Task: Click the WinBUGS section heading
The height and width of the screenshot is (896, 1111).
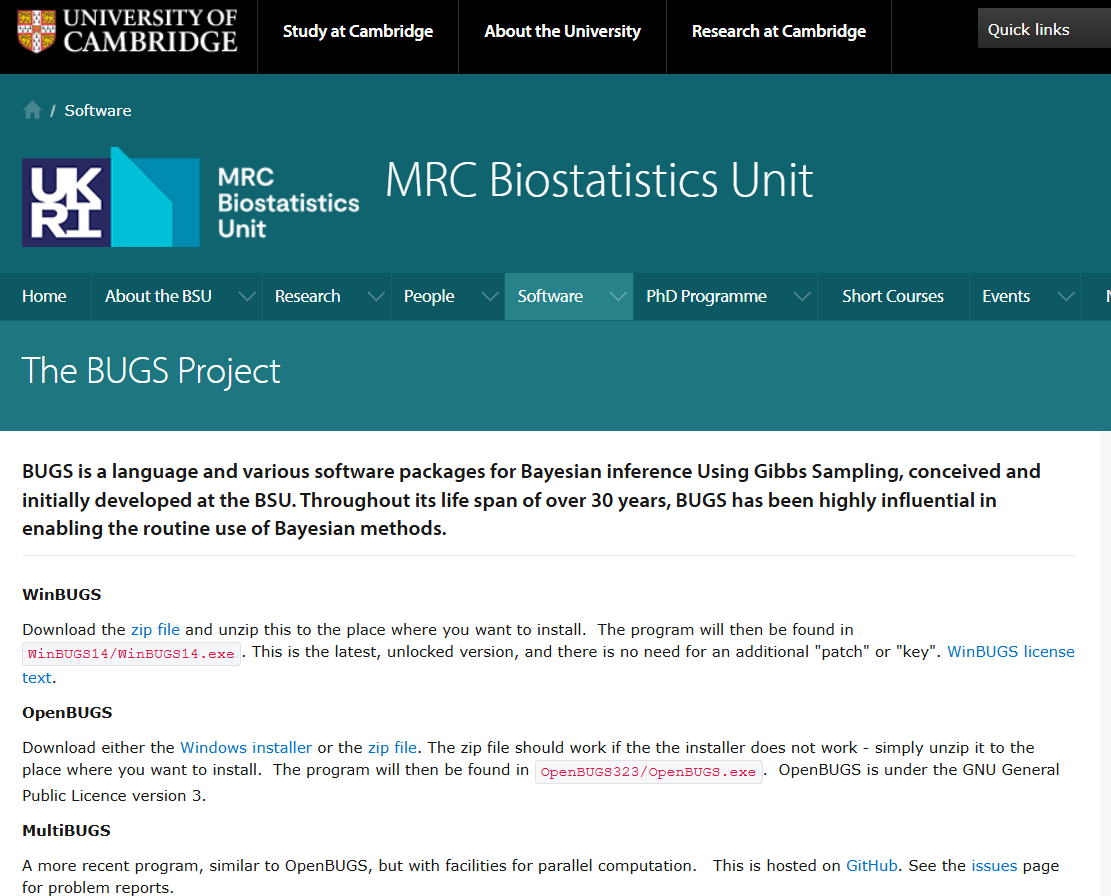Action: [62, 594]
